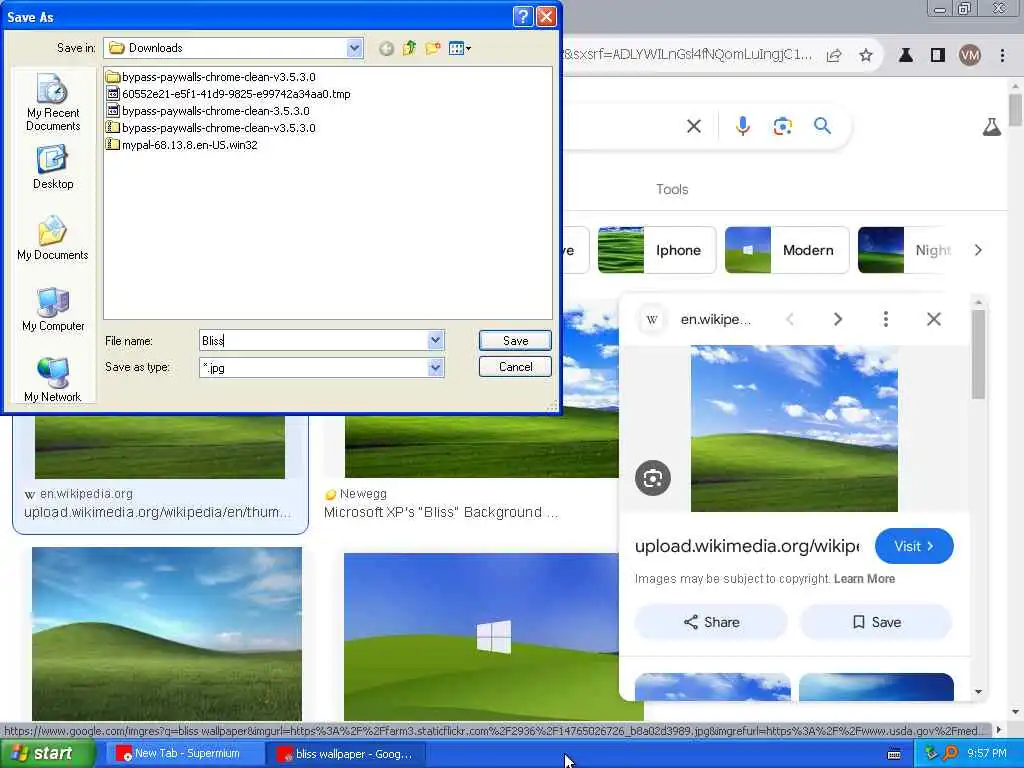Expand the Save as type dropdown arrow
The height and width of the screenshot is (768, 1024).
(x=436, y=368)
